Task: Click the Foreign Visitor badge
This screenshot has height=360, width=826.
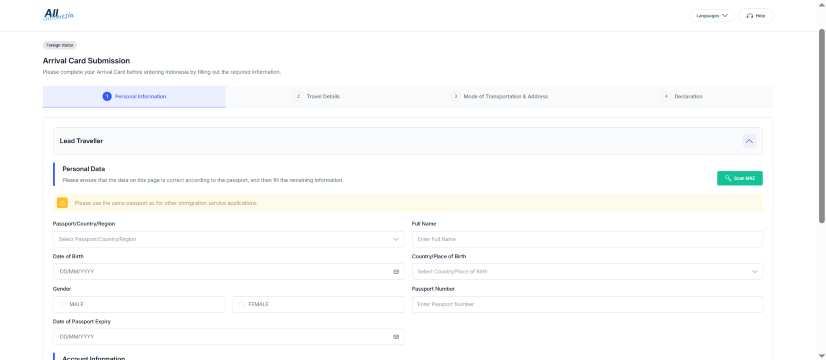Action: tap(60, 45)
